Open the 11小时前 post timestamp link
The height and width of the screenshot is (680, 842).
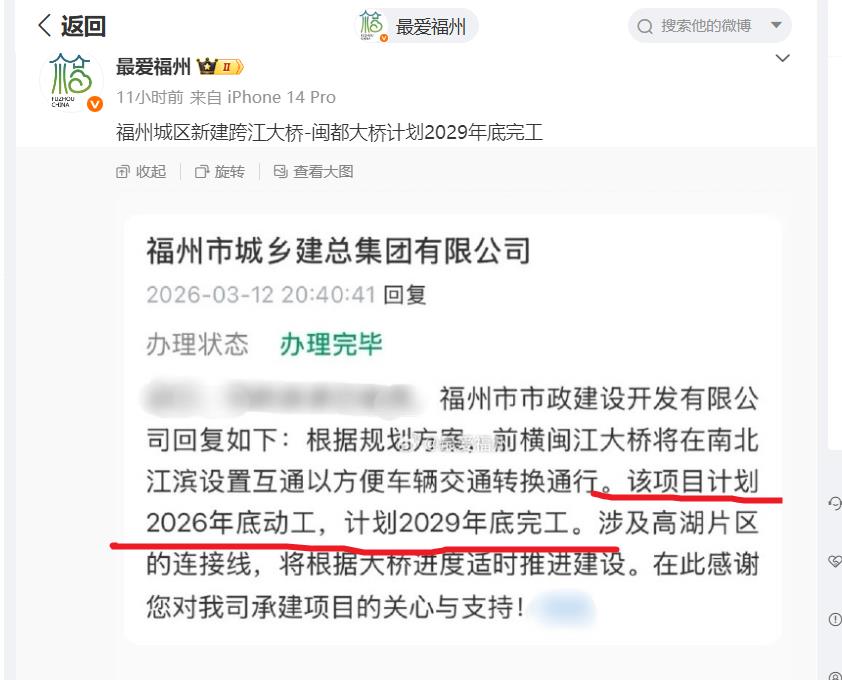[150, 97]
